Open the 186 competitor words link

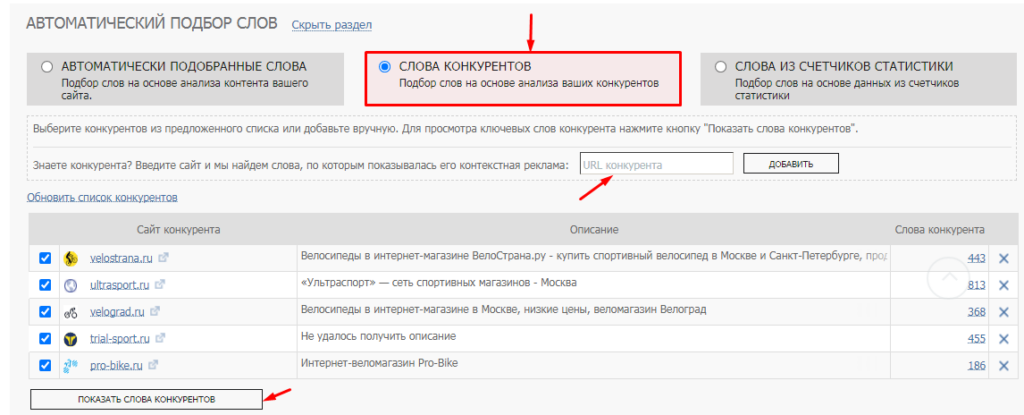pos(976,365)
